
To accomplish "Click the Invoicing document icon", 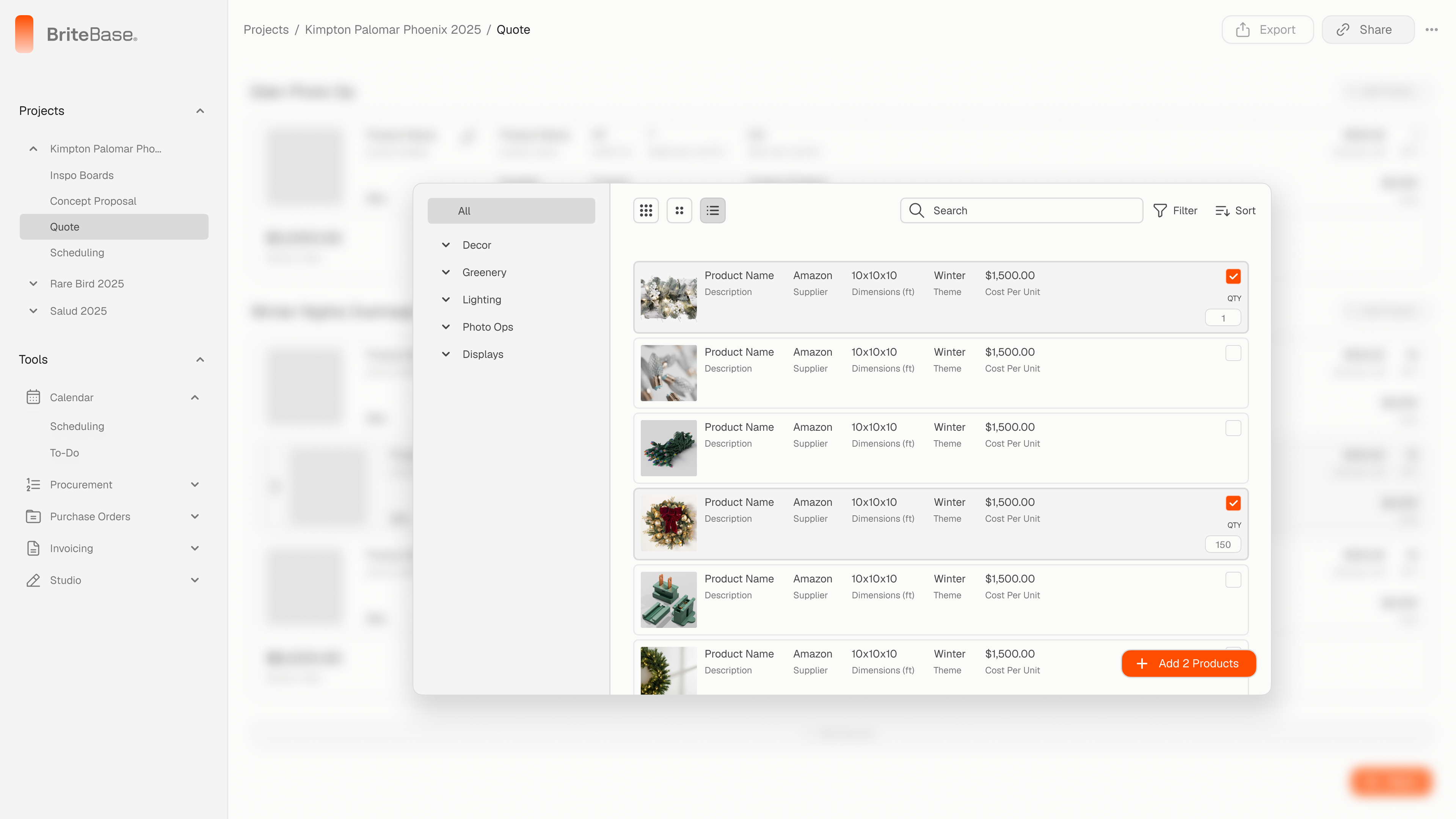I will 33,548.
